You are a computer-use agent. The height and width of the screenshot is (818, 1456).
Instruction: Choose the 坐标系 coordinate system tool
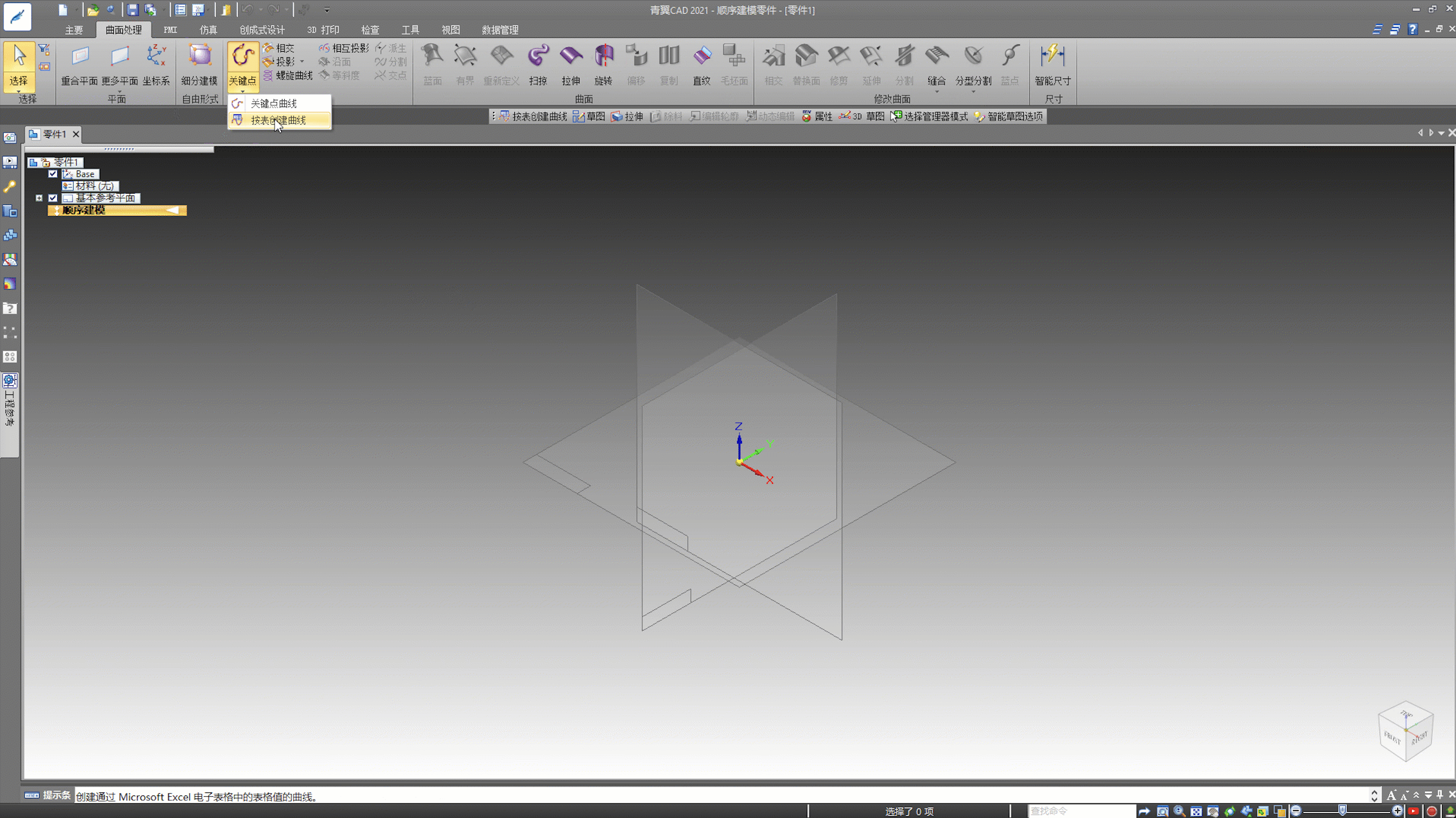[x=156, y=65]
